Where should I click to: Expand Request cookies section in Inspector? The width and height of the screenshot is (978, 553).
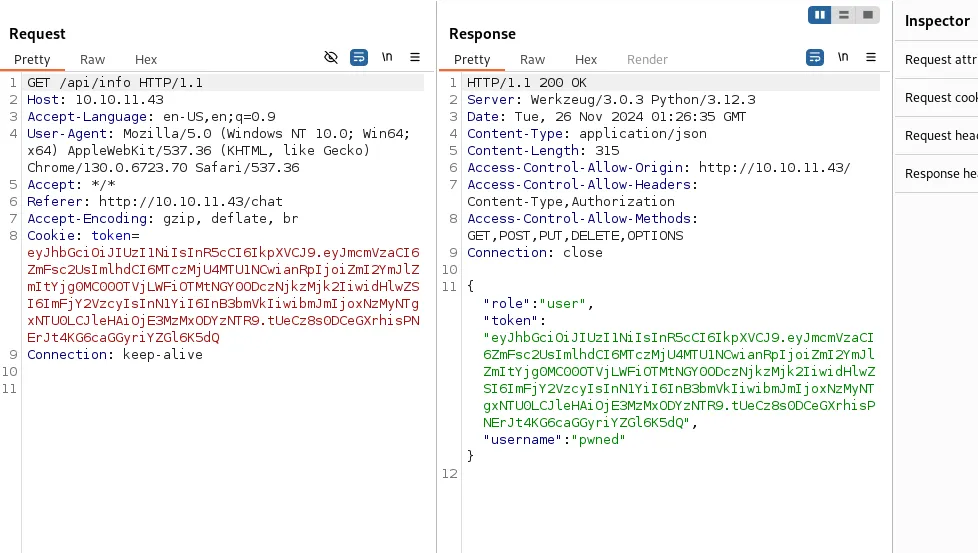click(x=941, y=98)
